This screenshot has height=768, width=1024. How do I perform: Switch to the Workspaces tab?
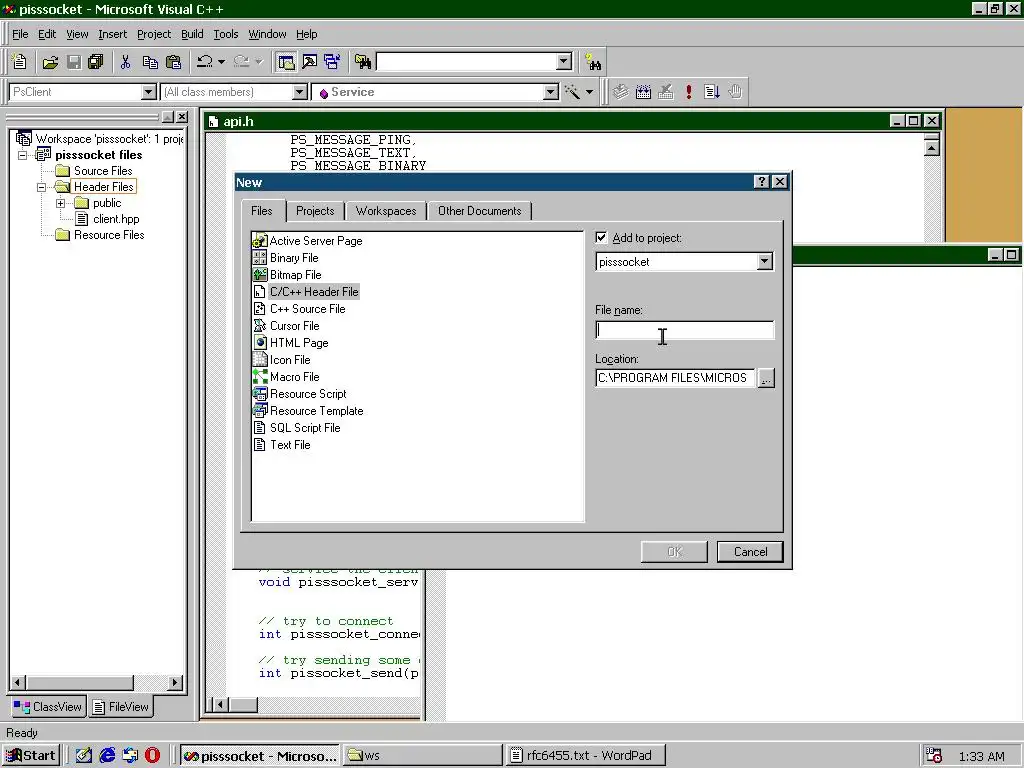pos(386,211)
